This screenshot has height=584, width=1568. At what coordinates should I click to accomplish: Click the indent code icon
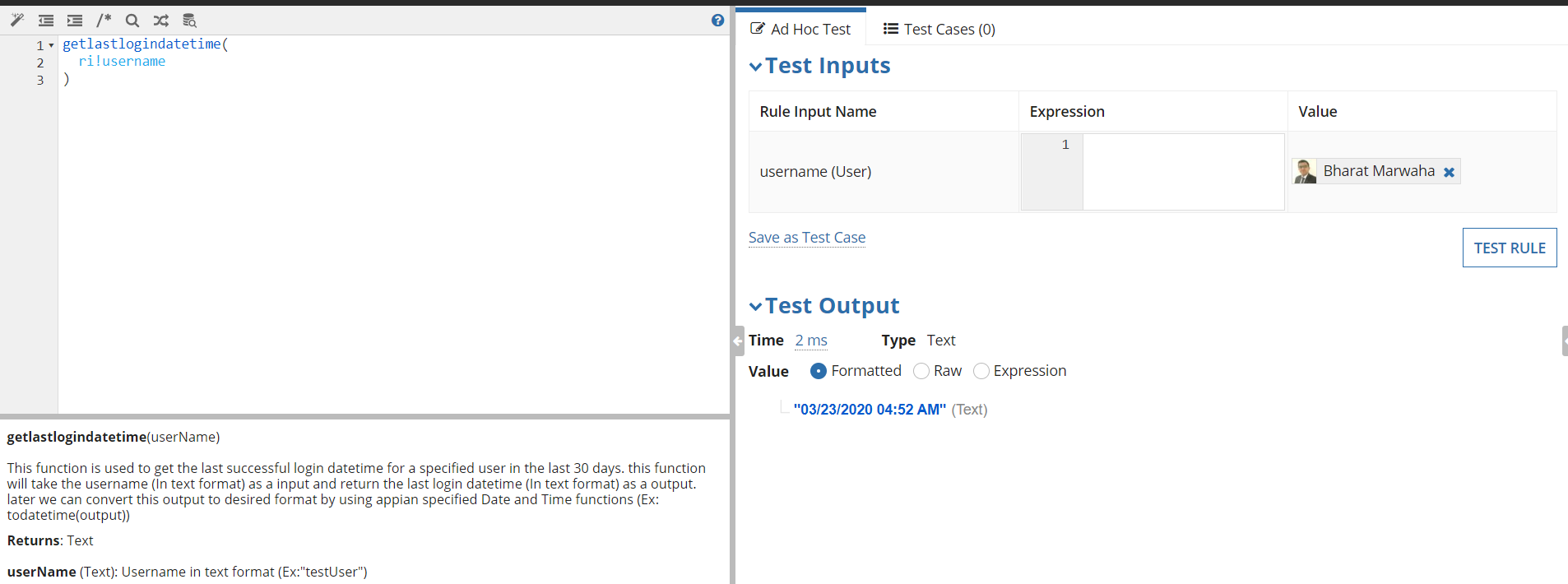click(75, 21)
